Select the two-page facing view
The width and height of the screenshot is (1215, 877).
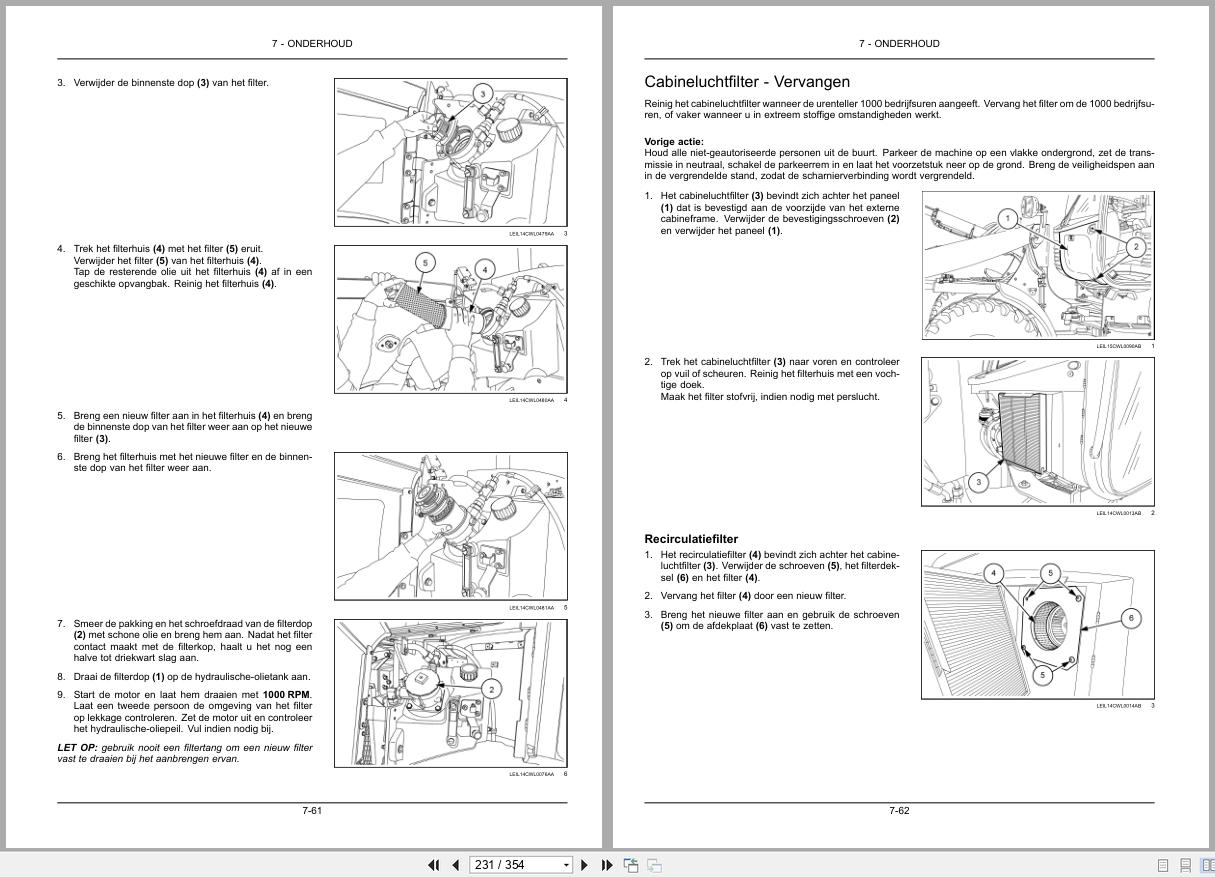click(x=1207, y=866)
